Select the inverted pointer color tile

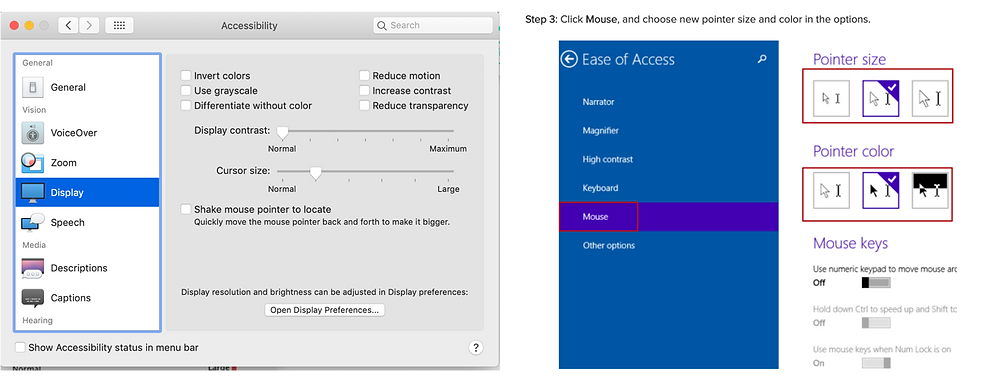[930, 190]
